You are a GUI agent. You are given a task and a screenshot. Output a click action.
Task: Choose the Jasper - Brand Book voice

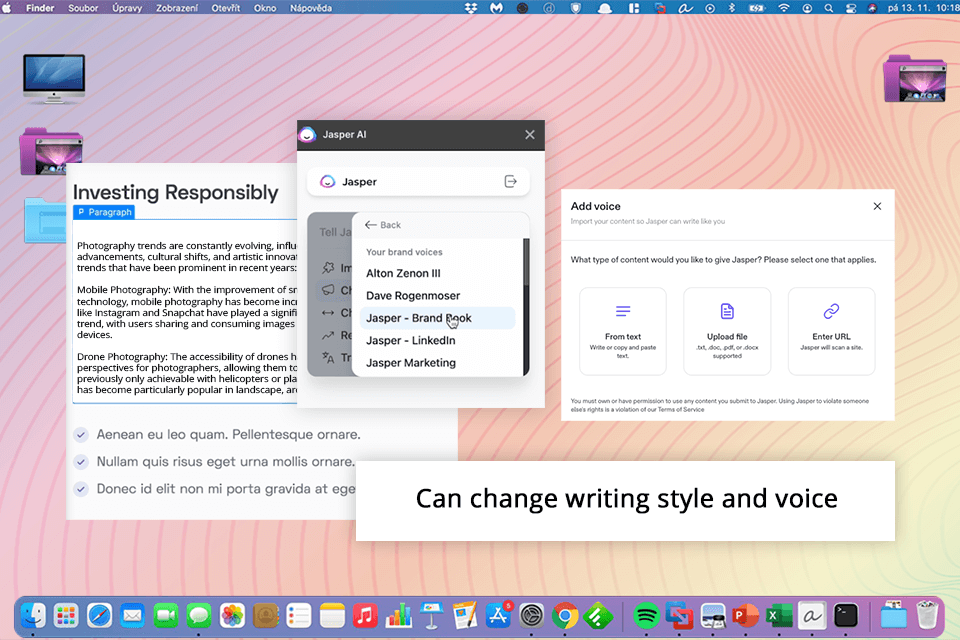[437, 318]
